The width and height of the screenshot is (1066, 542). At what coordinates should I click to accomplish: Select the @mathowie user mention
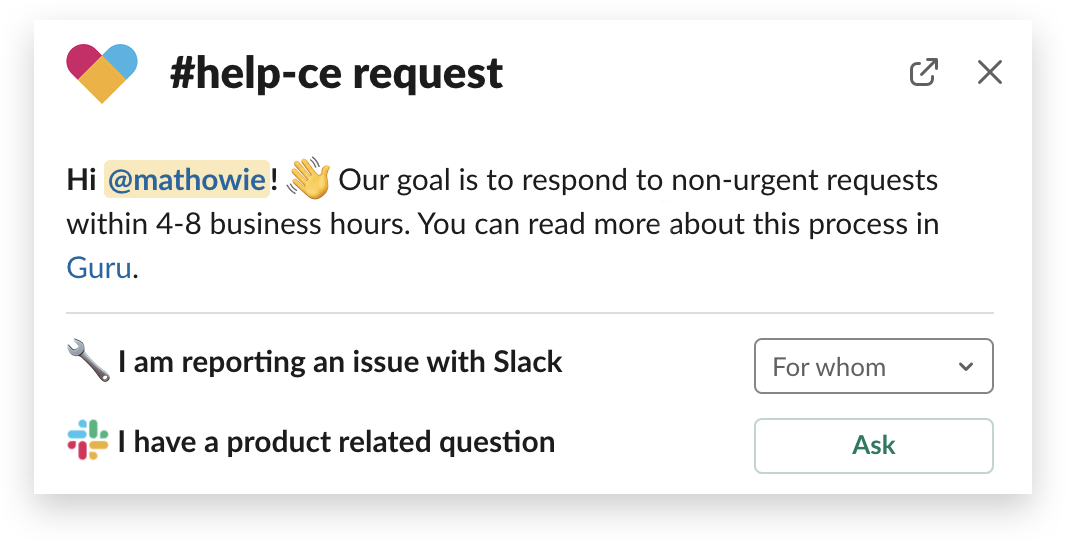[x=187, y=180]
